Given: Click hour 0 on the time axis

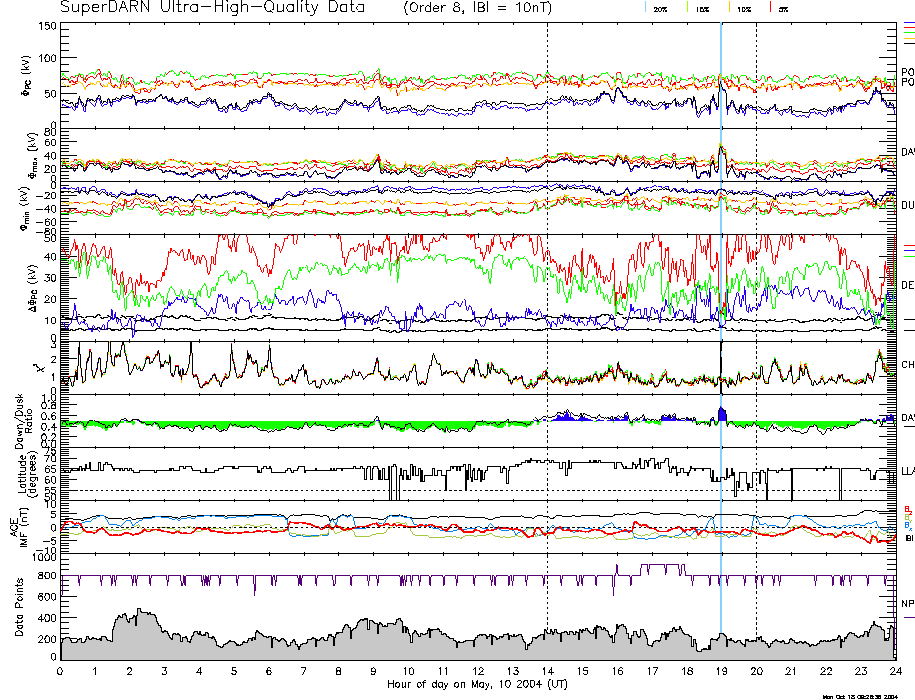Looking at the screenshot, I should (x=61, y=672).
